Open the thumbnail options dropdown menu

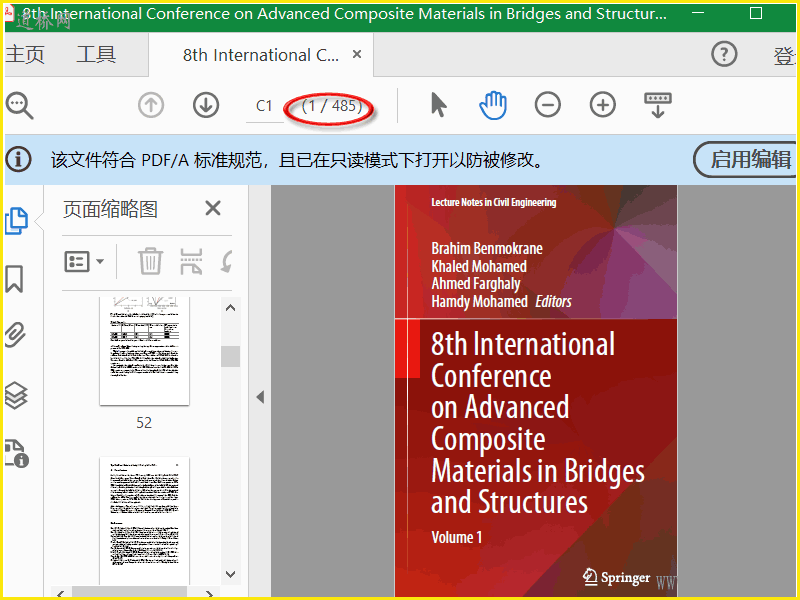[x=84, y=262]
